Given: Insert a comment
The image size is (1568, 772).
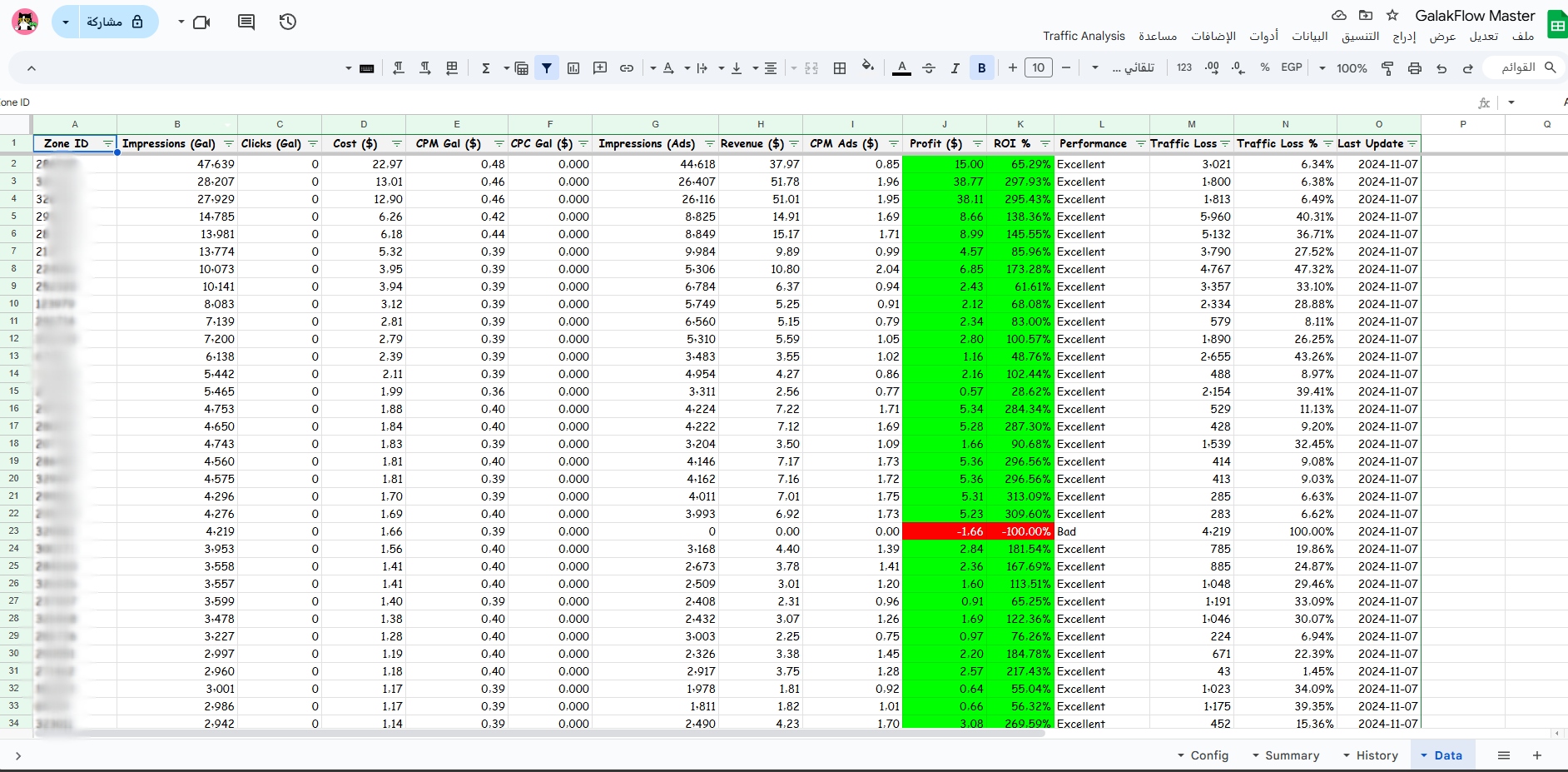Looking at the screenshot, I should 600,68.
